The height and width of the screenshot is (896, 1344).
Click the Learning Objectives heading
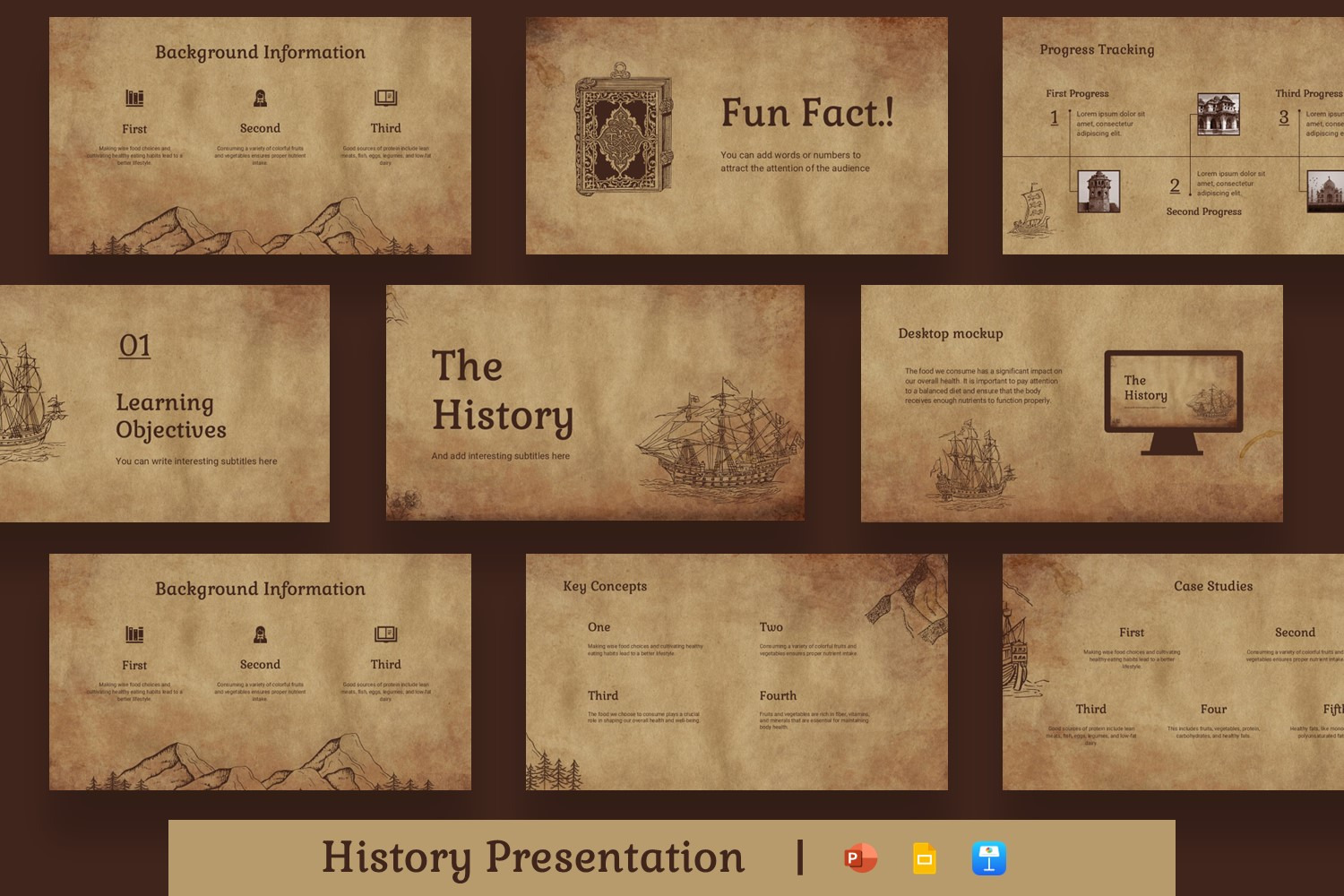[171, 416]
